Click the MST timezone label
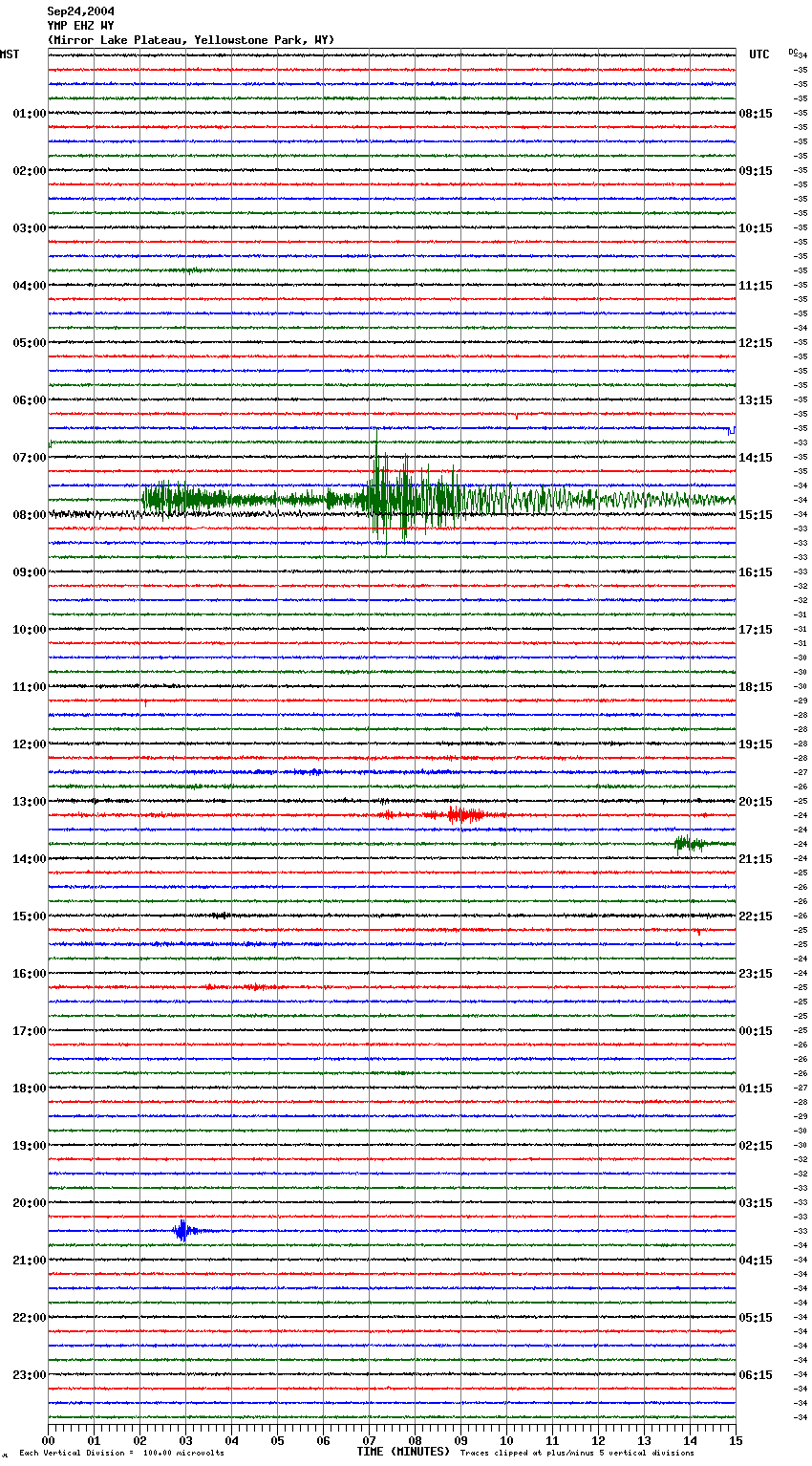Viewport: 812px width, 1466px height. [x=10, y=55]
